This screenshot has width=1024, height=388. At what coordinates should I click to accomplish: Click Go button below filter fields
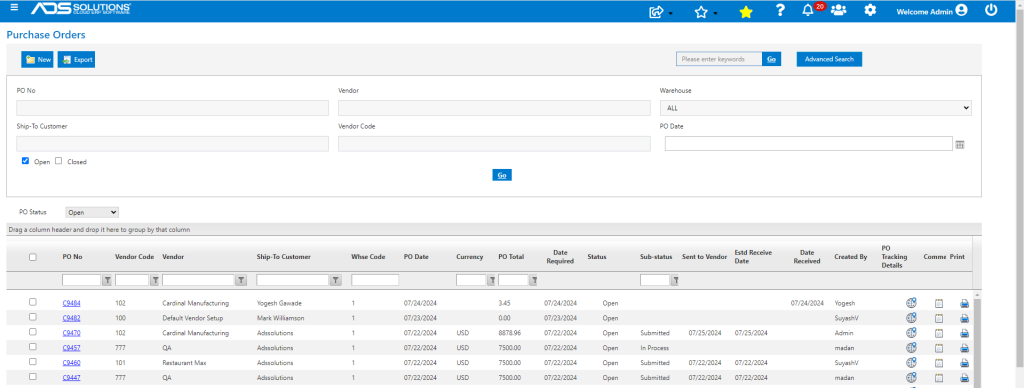502,175
